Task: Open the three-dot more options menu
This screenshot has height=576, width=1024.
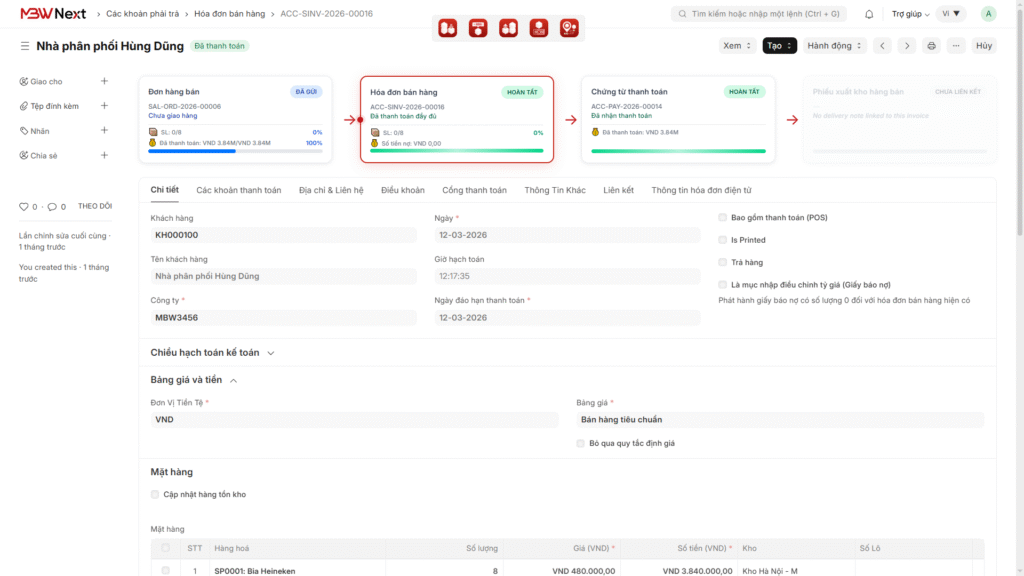Action: (956, 46)
